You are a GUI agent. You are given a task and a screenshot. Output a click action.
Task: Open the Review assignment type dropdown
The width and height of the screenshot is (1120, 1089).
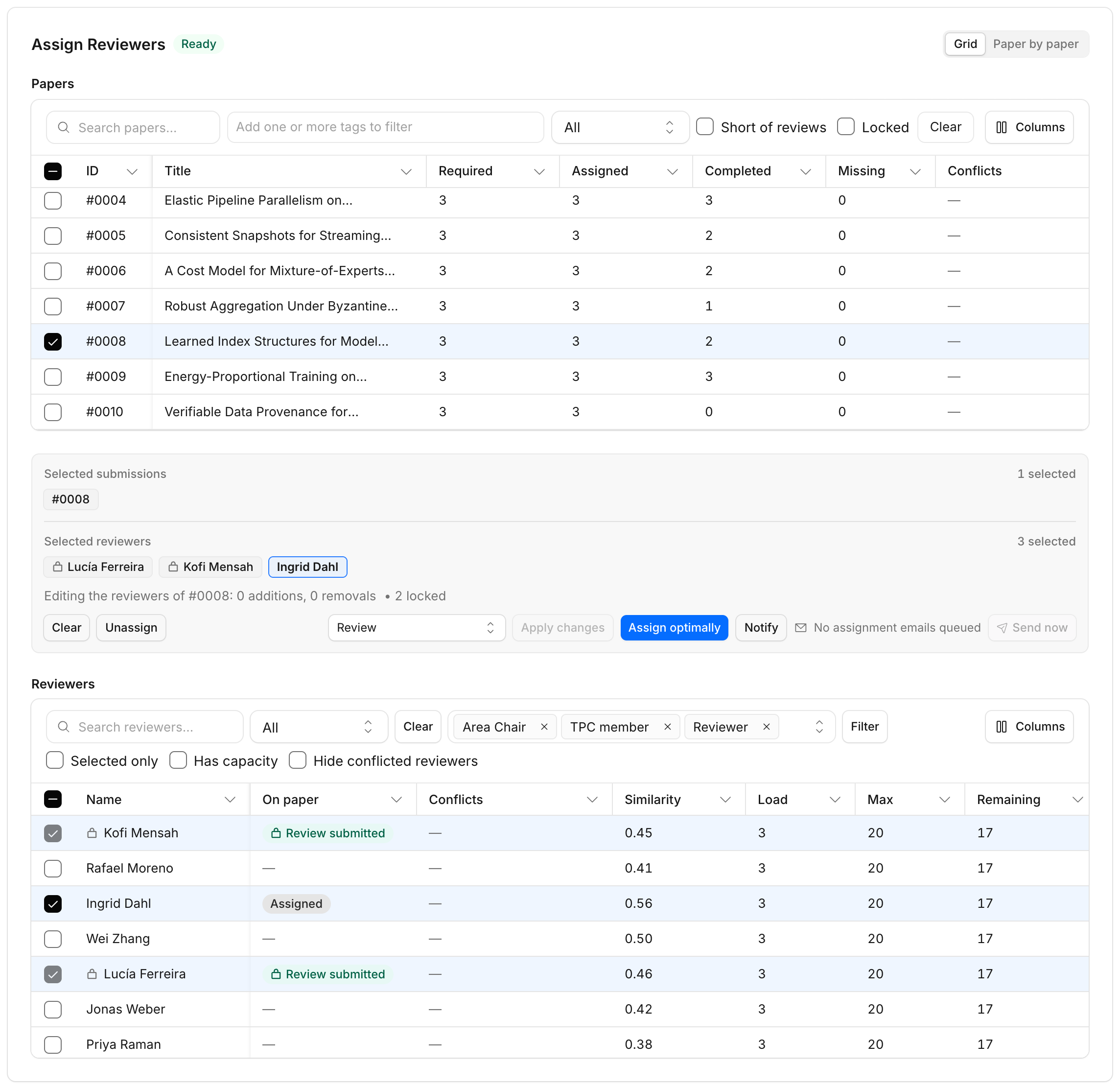click(416, 627)
